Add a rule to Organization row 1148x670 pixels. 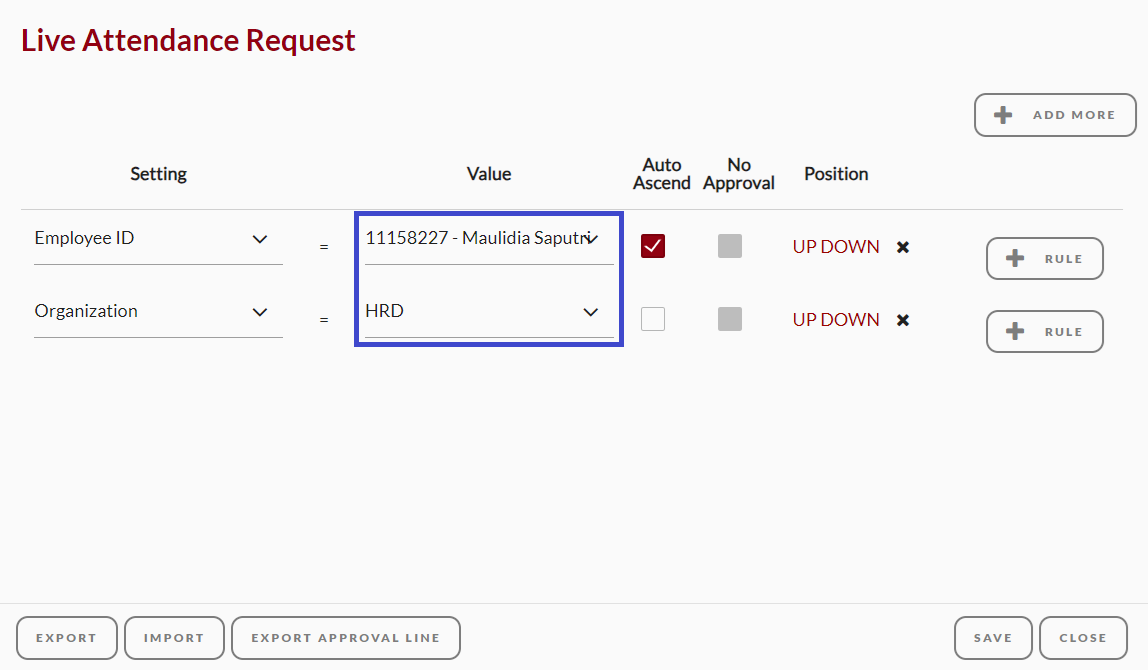coord(1045,332)
